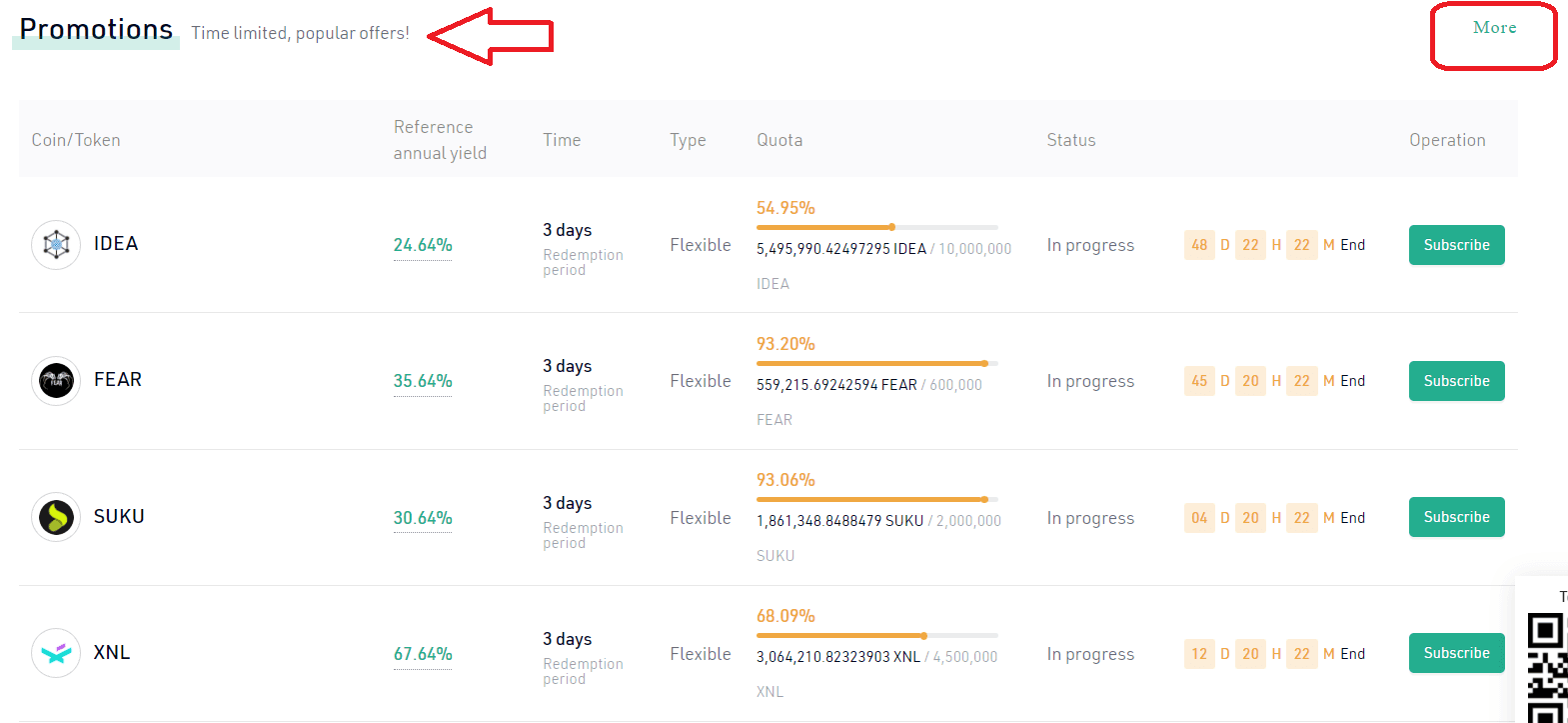Click the FEAR quota progress bar
Image resolution: width=1568 pixels, height=723 pixels.
tap(876, 363)
